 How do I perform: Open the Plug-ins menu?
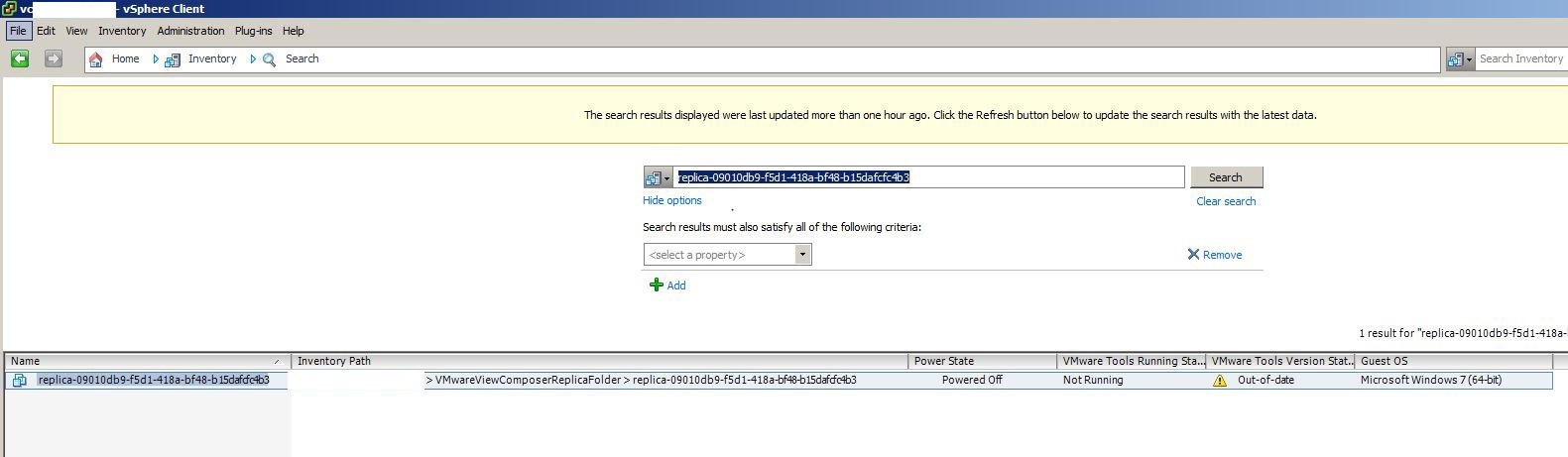pyautogui.click(x=253, y=31)
